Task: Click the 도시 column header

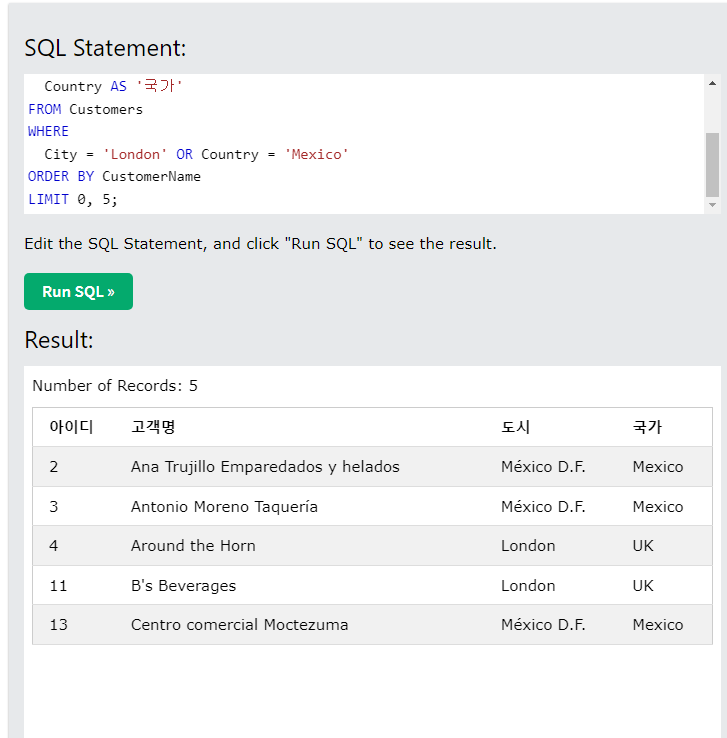Action: (515, 427)
